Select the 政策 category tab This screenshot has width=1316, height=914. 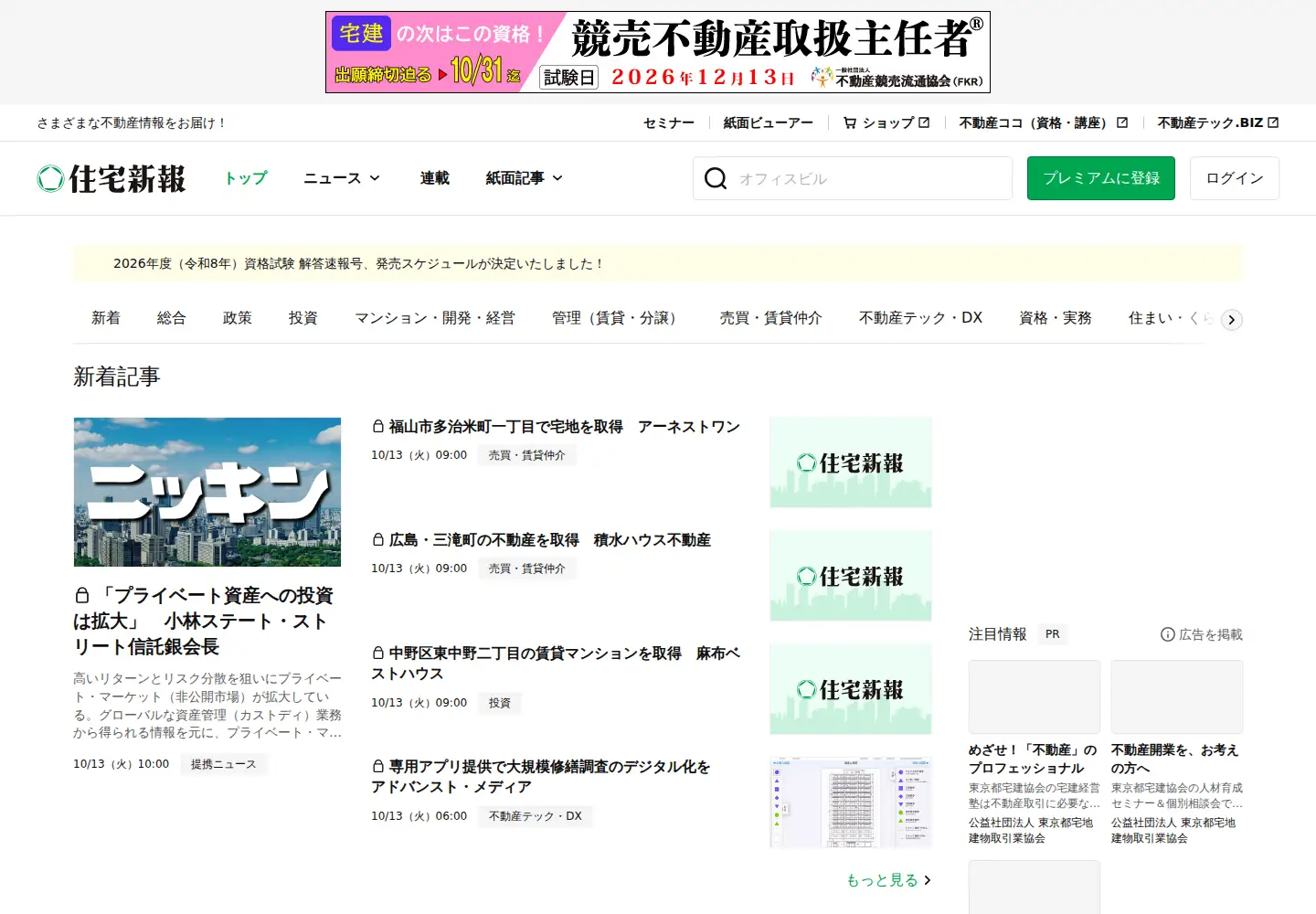tap(238, 318)
